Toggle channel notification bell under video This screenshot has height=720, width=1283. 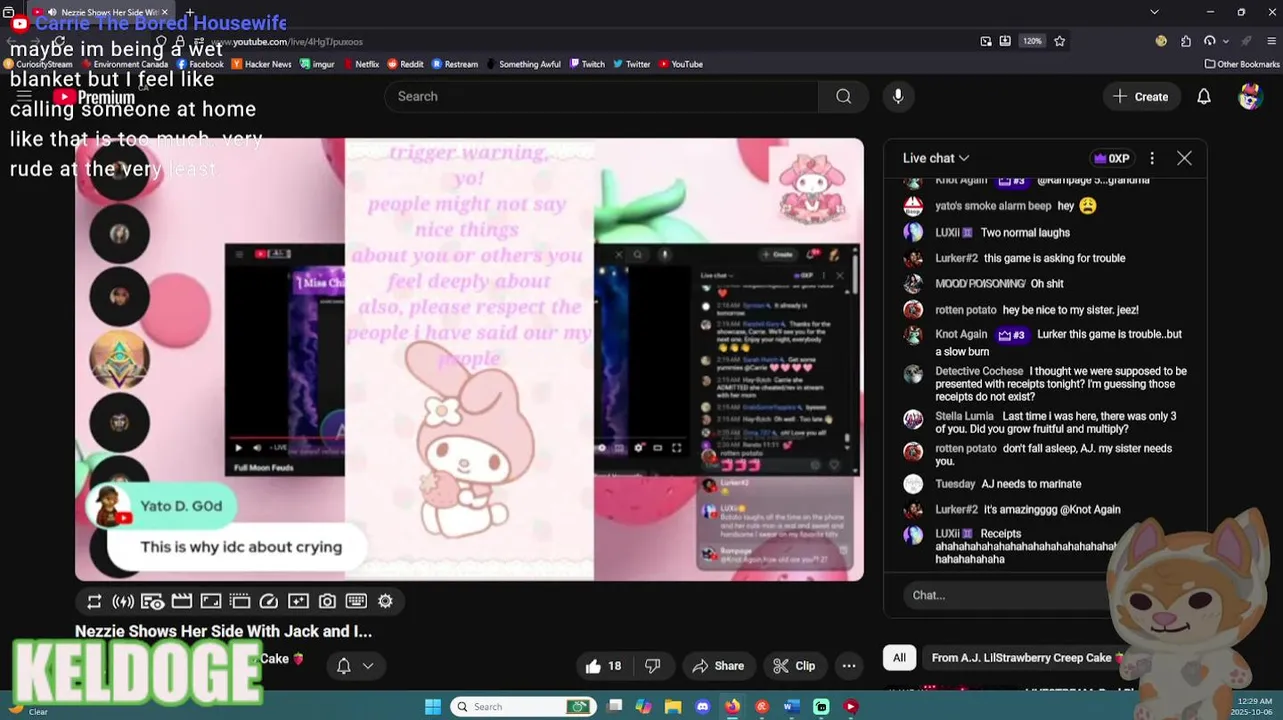click(343, 666)
